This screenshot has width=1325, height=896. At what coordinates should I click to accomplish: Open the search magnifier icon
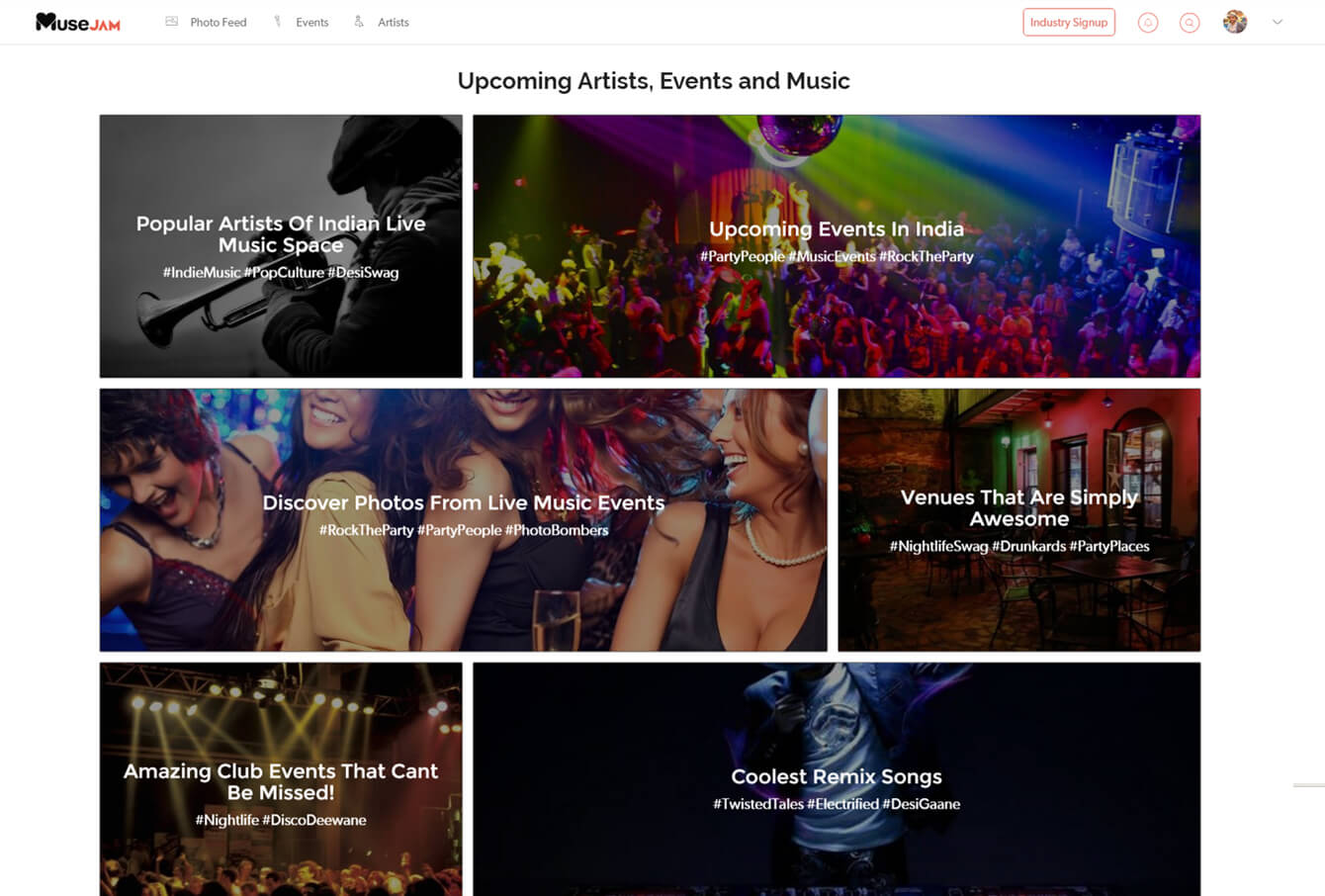click(1190, 22)
